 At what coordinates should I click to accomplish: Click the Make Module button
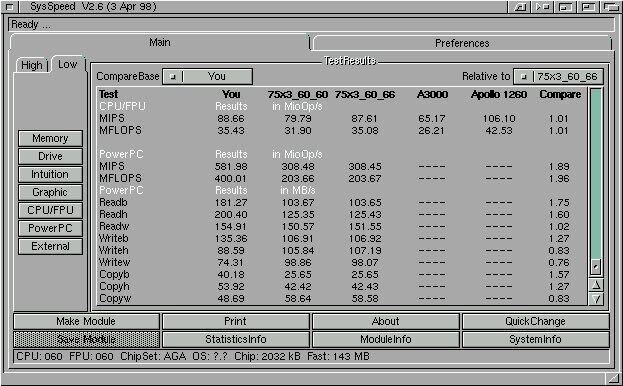pos(86,321)
